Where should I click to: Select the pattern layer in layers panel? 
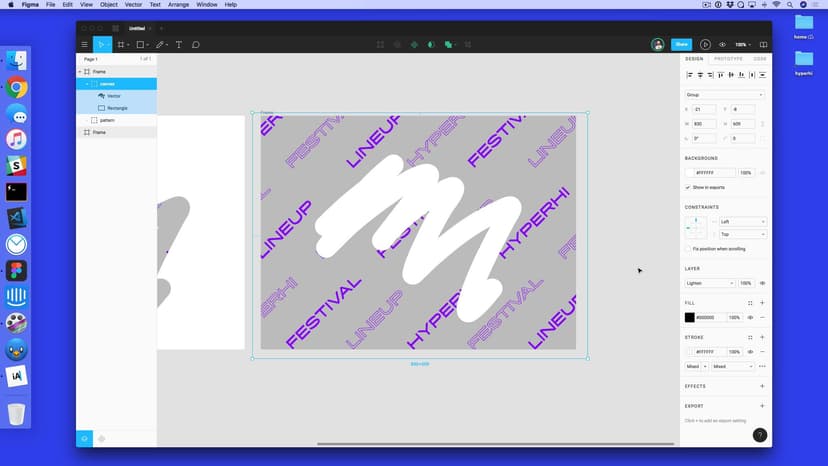pyautogui.click(x=107, y=120)
